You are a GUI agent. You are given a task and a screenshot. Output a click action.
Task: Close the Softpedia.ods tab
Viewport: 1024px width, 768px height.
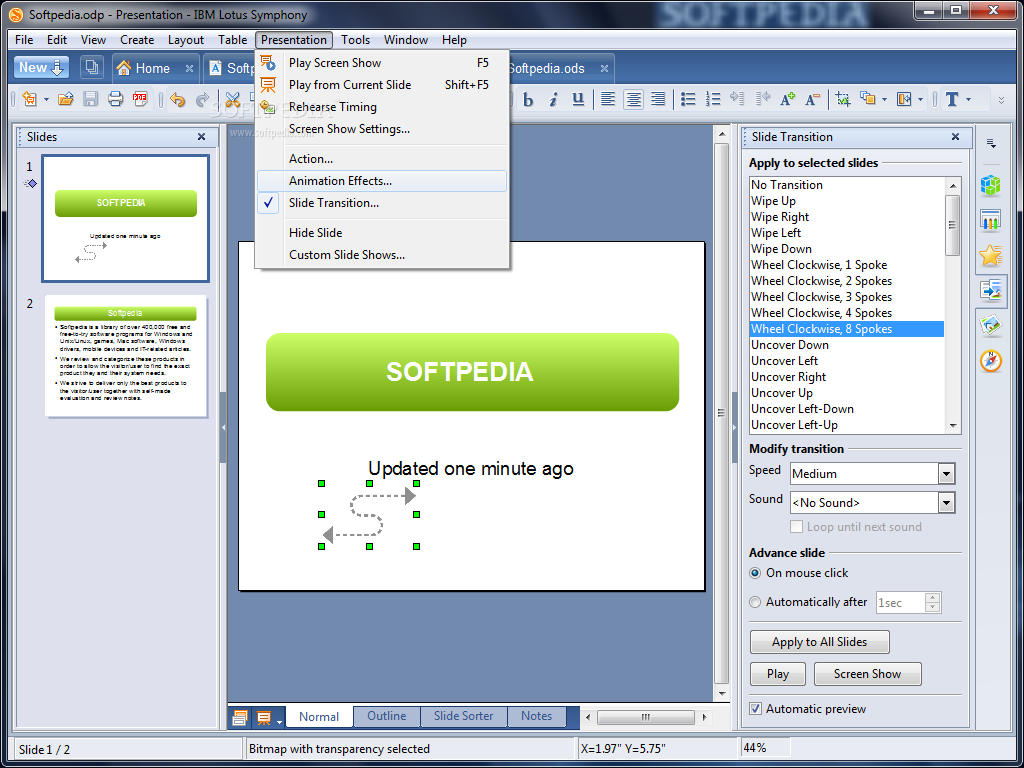click(x=604, y=68)
